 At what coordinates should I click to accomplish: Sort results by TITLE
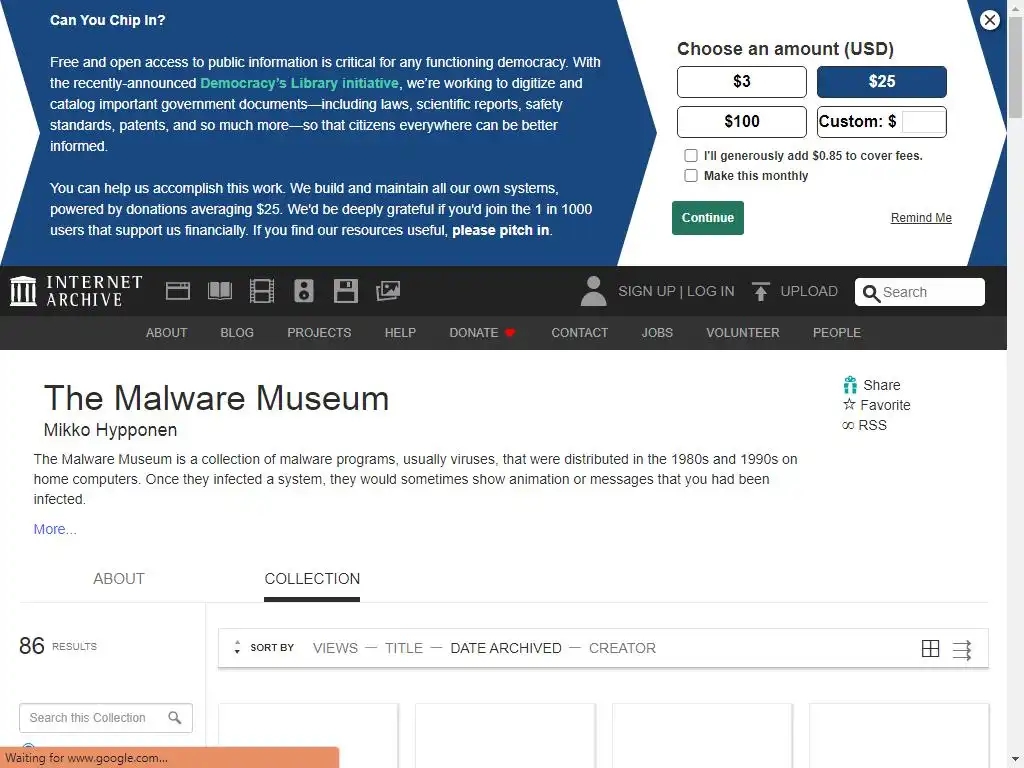click(x=404, y=648)
